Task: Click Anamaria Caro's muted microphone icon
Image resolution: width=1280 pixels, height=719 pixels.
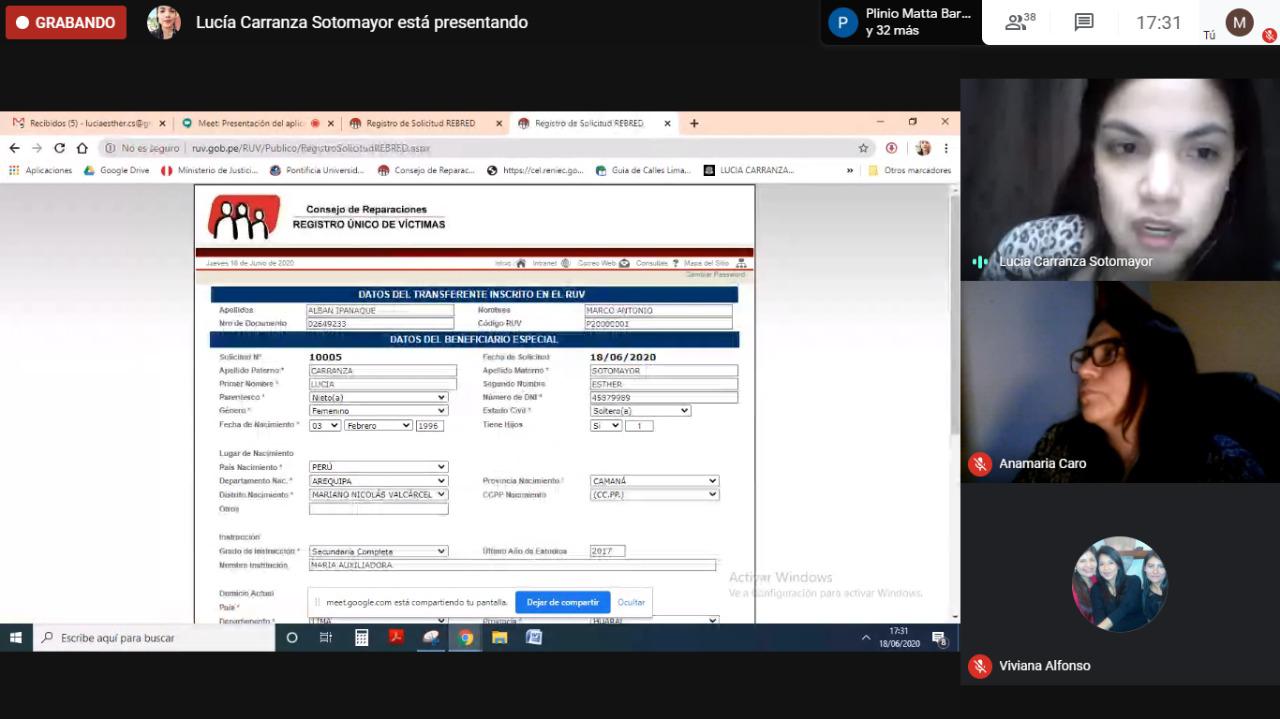Action: (980, 464)
